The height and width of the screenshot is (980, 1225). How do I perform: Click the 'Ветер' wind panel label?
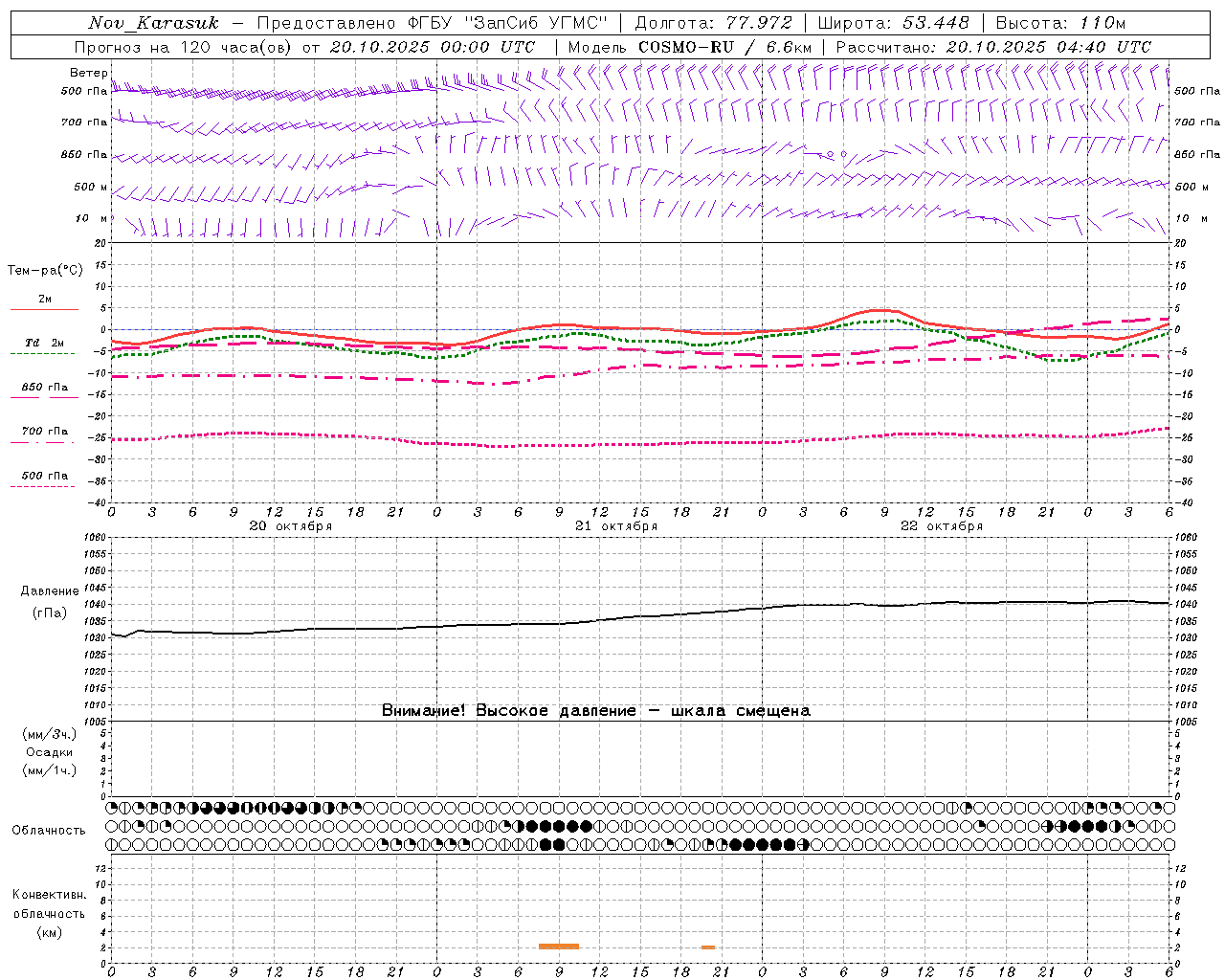pyautogui.click(x=88, y=73)
